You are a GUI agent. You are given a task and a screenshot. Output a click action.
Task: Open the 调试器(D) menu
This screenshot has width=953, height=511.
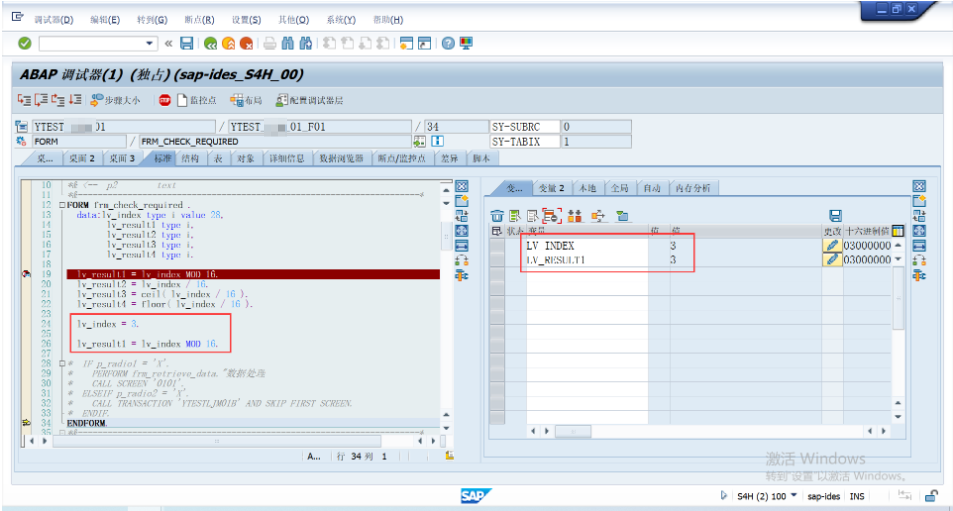[x=53, y=19]
